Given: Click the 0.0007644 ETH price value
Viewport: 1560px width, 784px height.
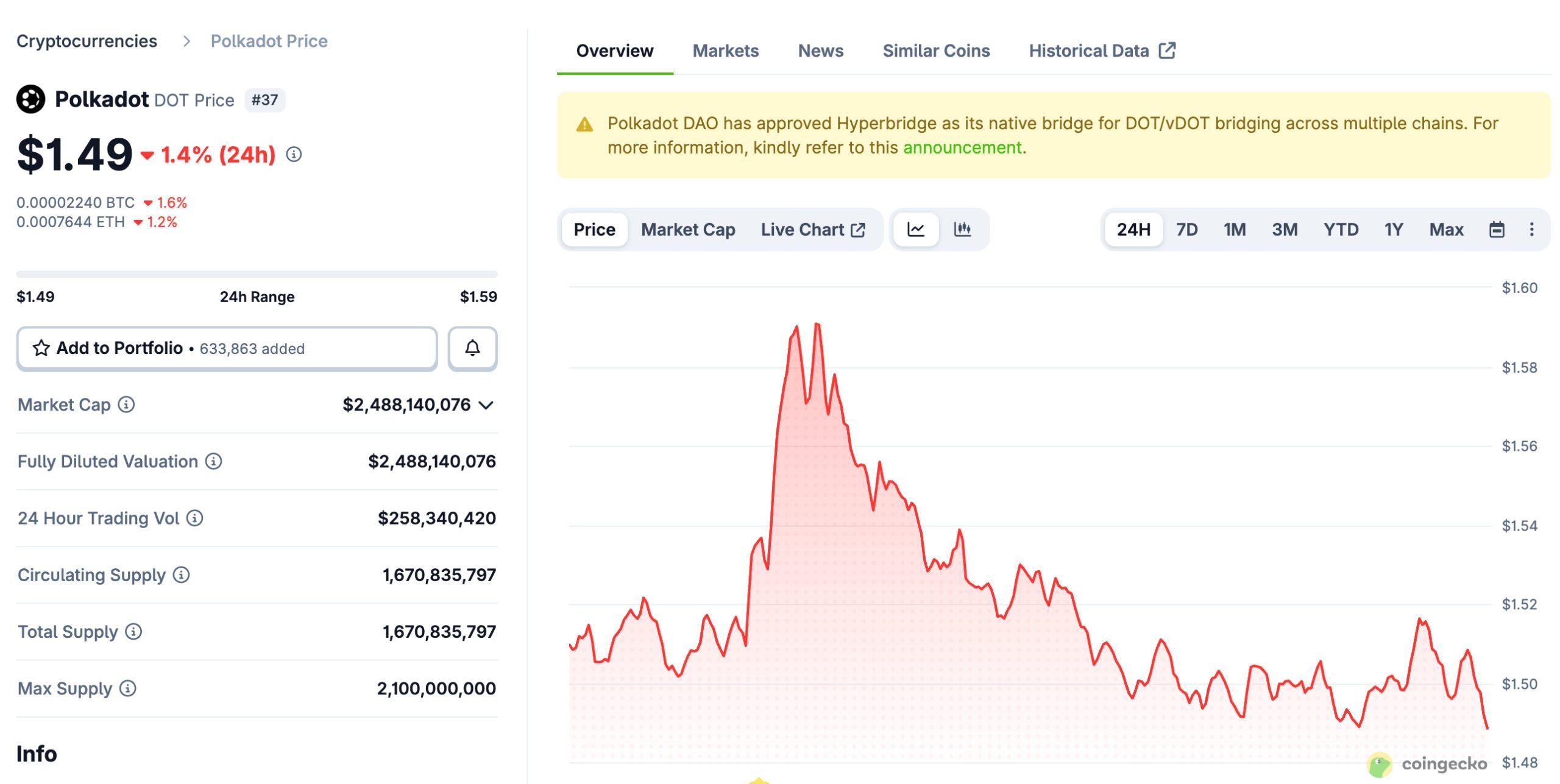Looking at the screenshot, I should (71, 222).
